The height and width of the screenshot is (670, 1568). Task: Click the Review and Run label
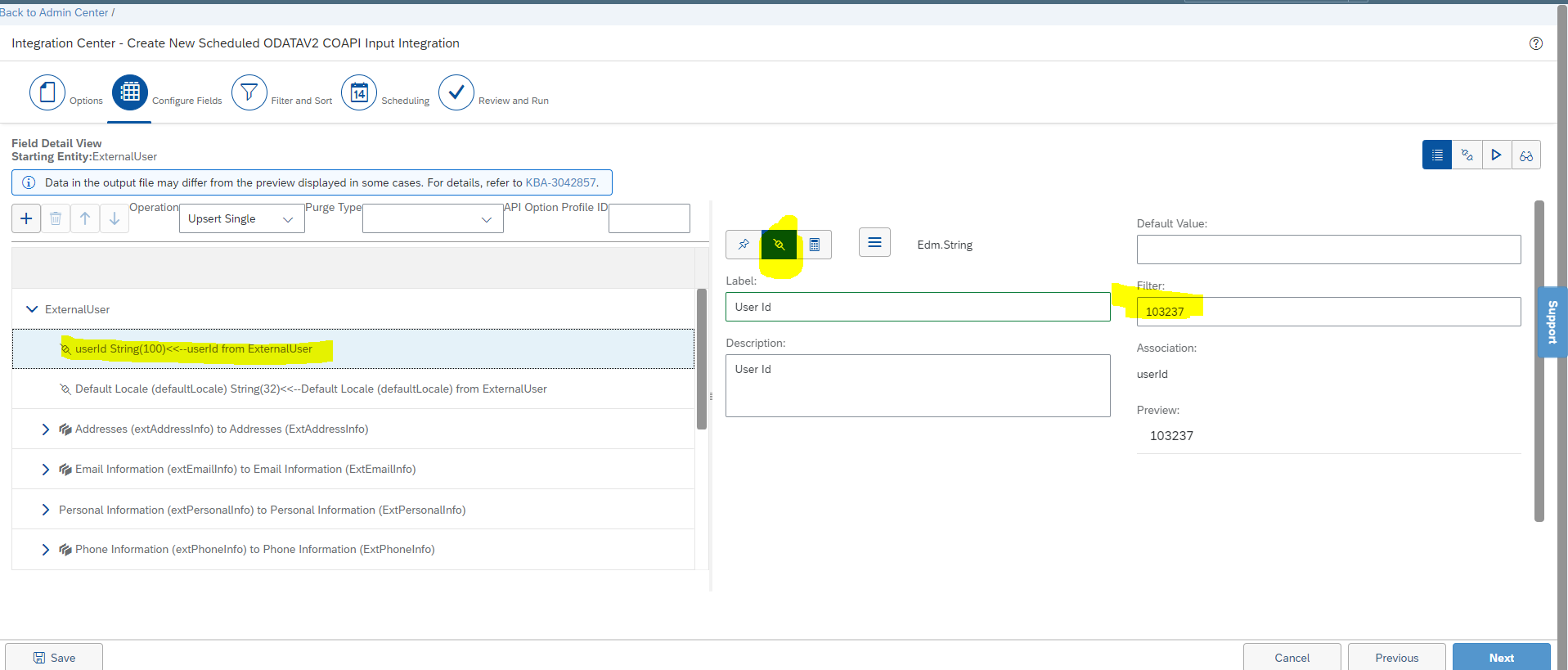click(514, 101)
